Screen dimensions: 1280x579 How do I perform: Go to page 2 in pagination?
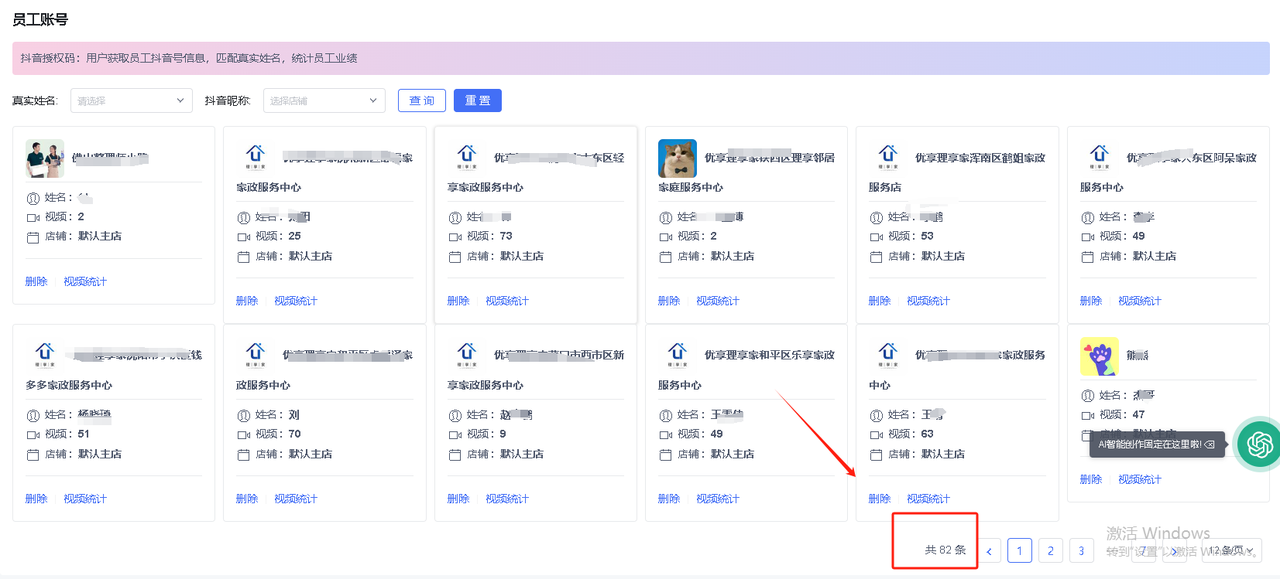pyautogui.click(x=1050, y=550)
